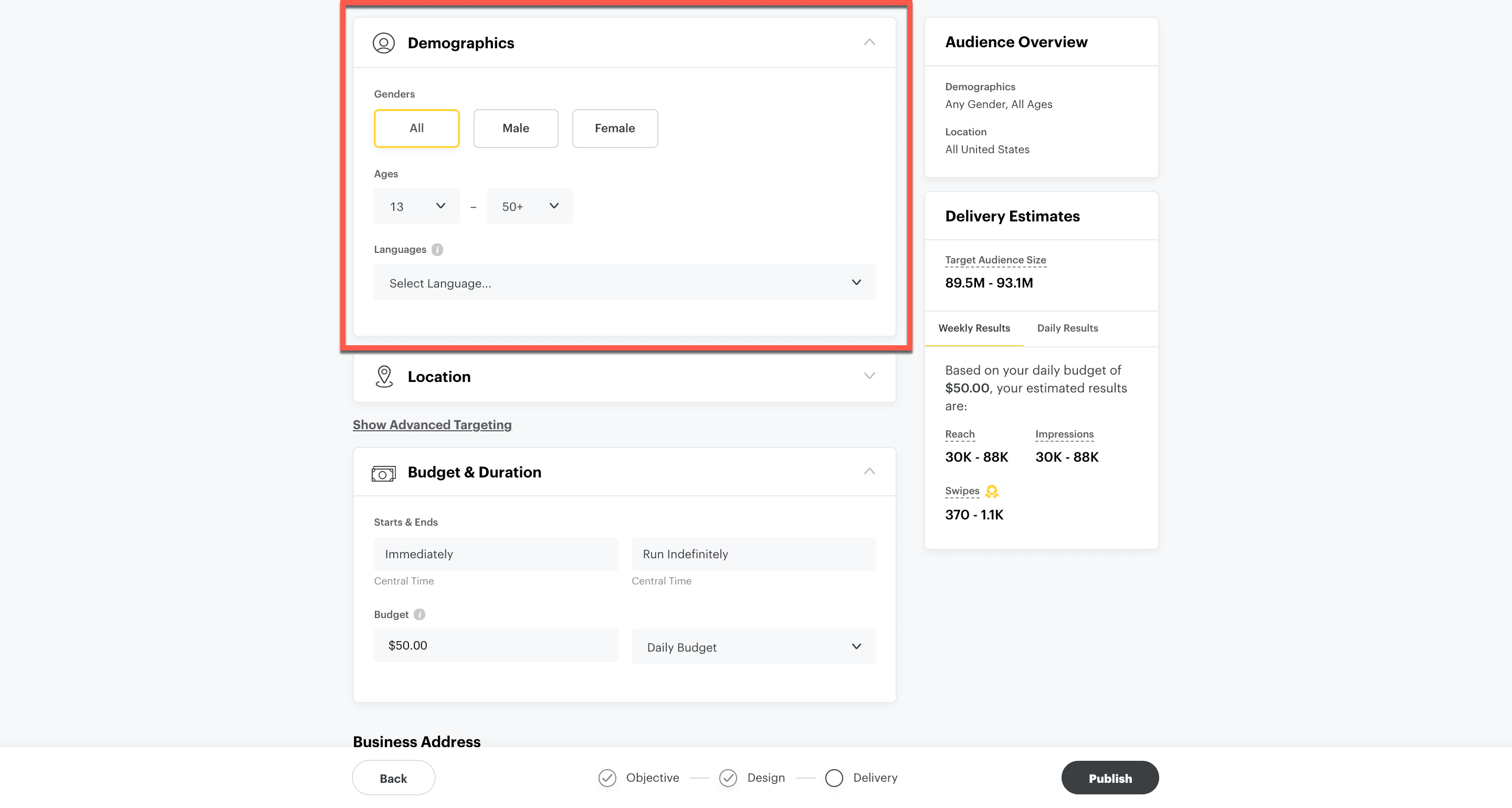Click the Budget info icon

[x=419, y=614]
